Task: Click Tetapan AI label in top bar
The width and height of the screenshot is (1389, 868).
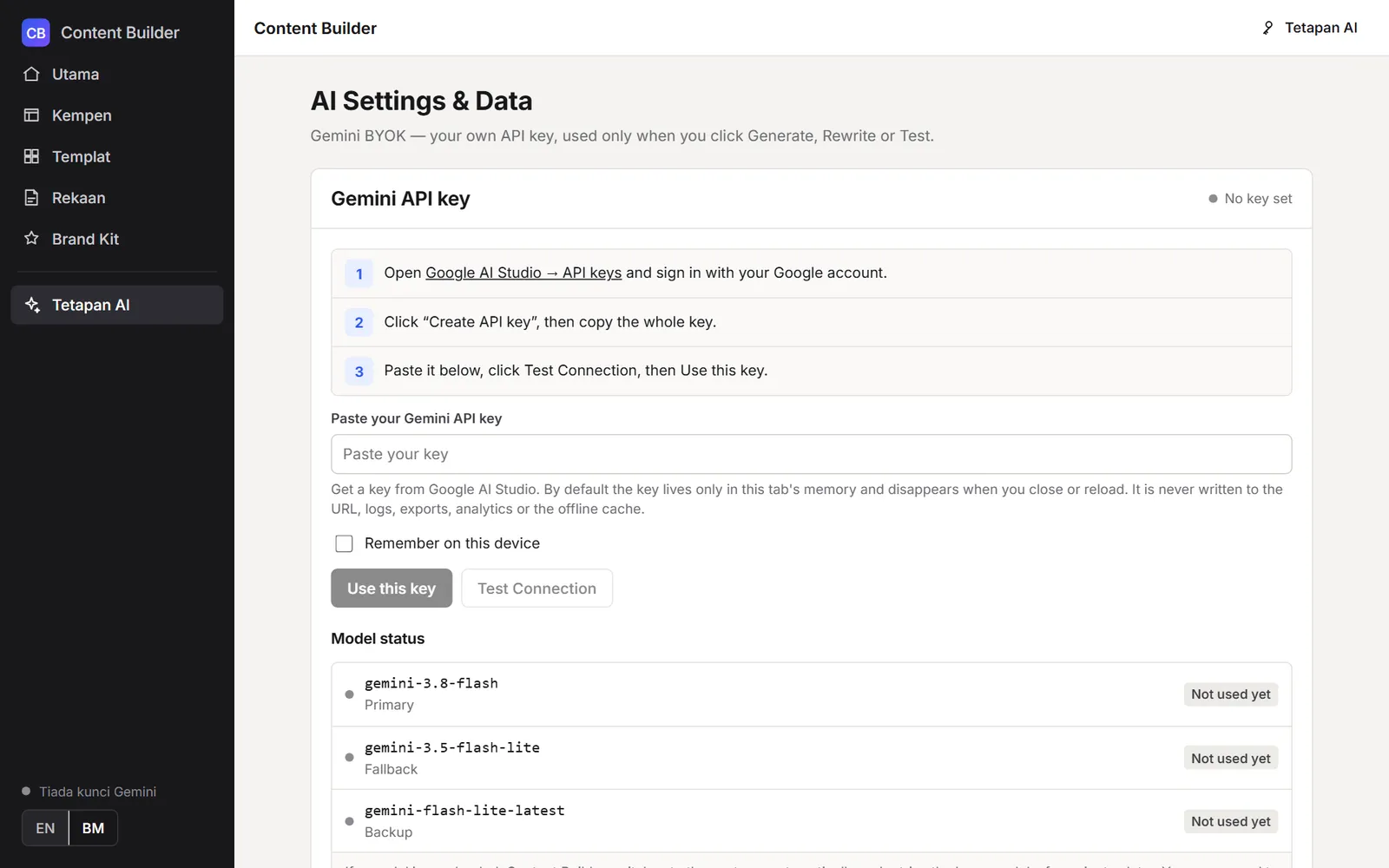Action: 1320,28
